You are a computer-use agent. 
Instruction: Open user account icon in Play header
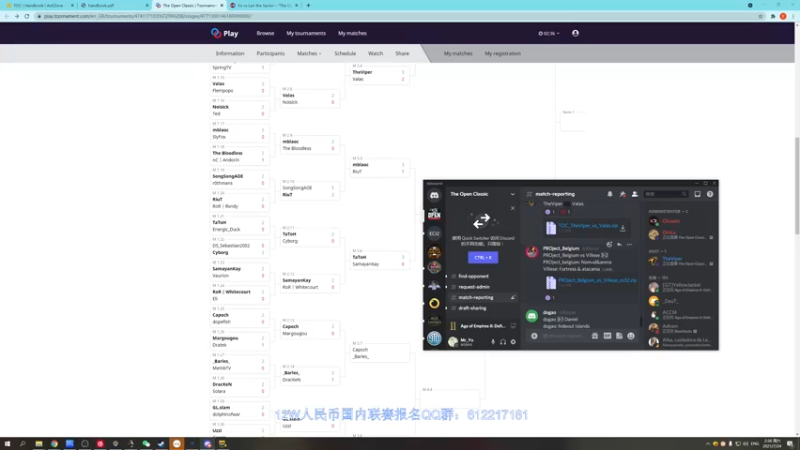576,33
